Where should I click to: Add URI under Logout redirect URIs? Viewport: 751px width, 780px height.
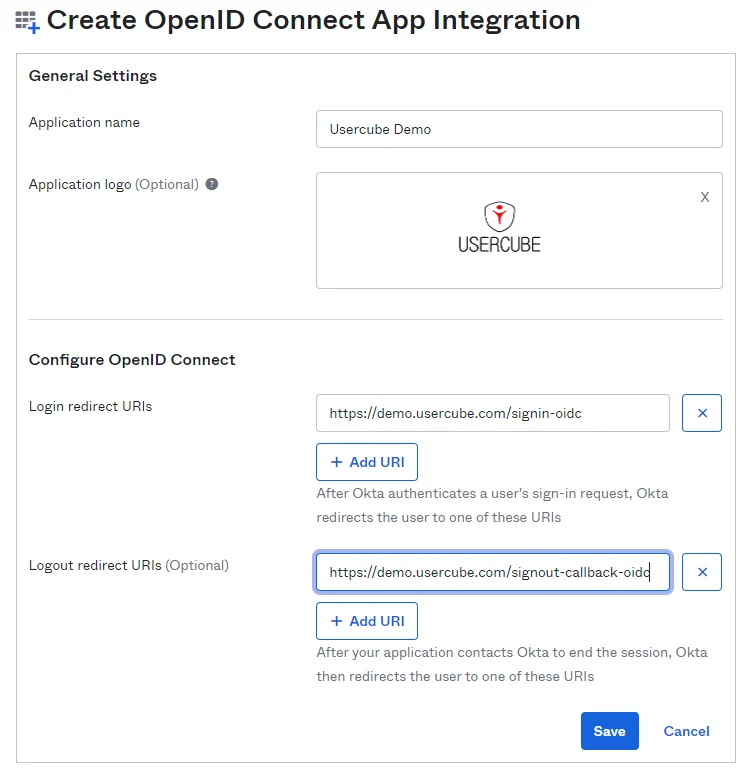(367, 621)
